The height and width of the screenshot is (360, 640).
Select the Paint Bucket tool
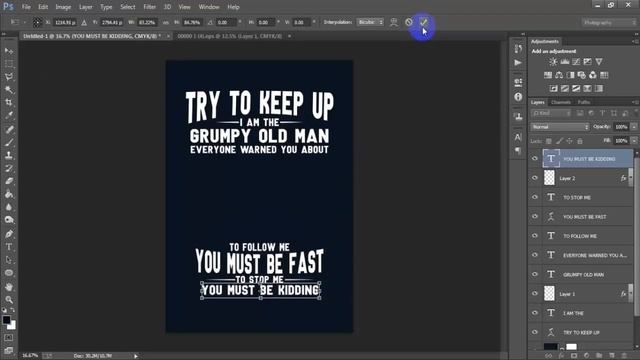pyautogui.click(x=9, y=194)
